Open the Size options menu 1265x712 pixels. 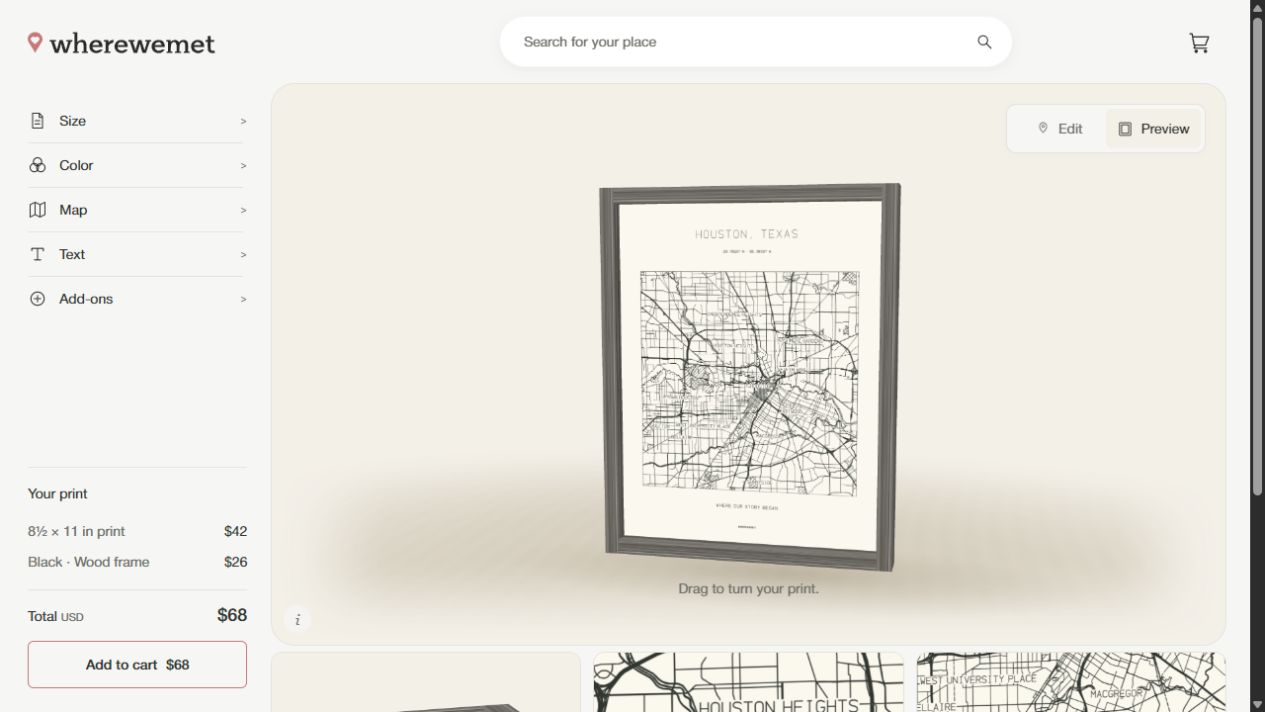[x=137, y=121]
